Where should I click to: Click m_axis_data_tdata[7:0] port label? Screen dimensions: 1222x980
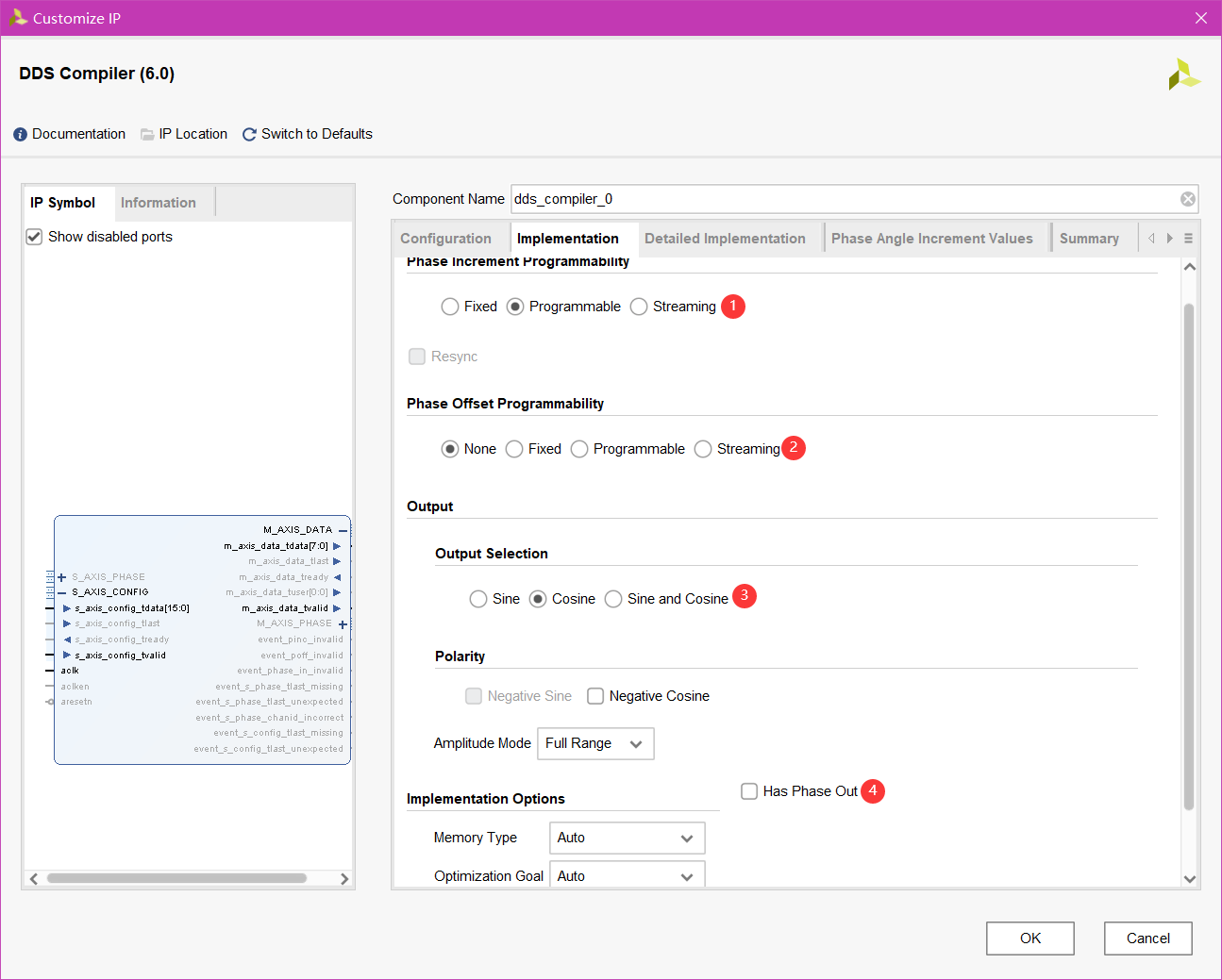coord(276,546)
